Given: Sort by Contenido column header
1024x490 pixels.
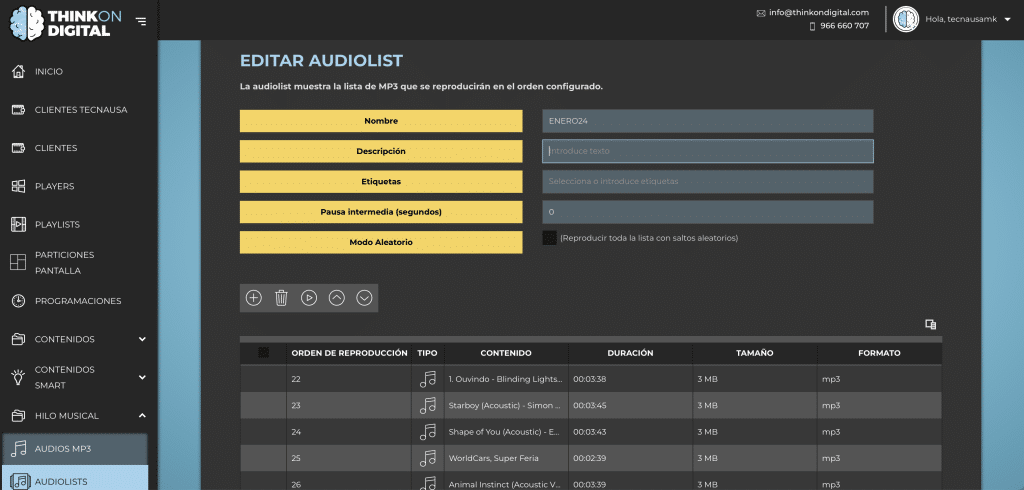Looking at the screenshot, I should tap(505, 353).
